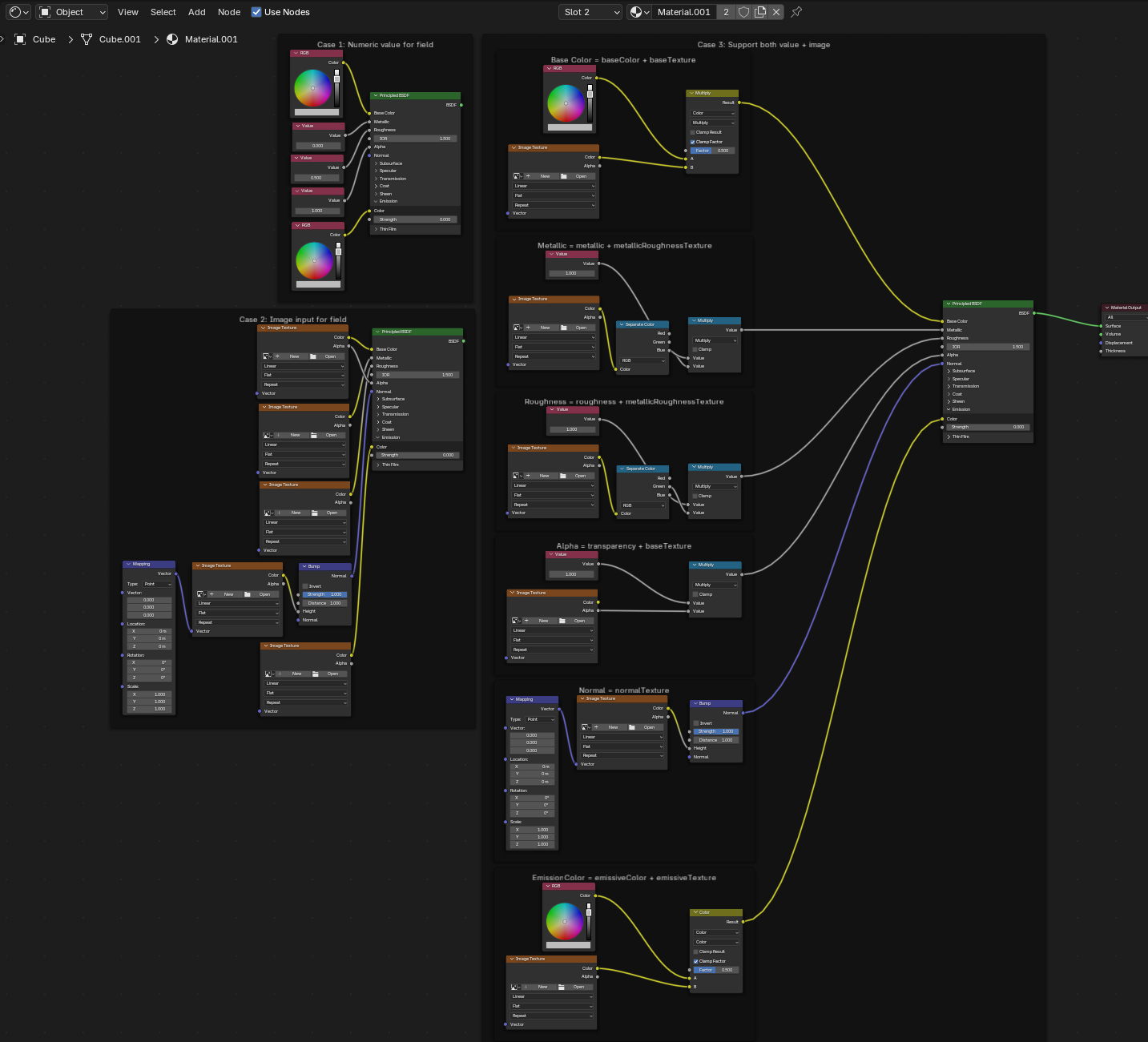
Task: Enable Clamp in the Metallic frame Multiply node
Action: click(x=695, y=349)
